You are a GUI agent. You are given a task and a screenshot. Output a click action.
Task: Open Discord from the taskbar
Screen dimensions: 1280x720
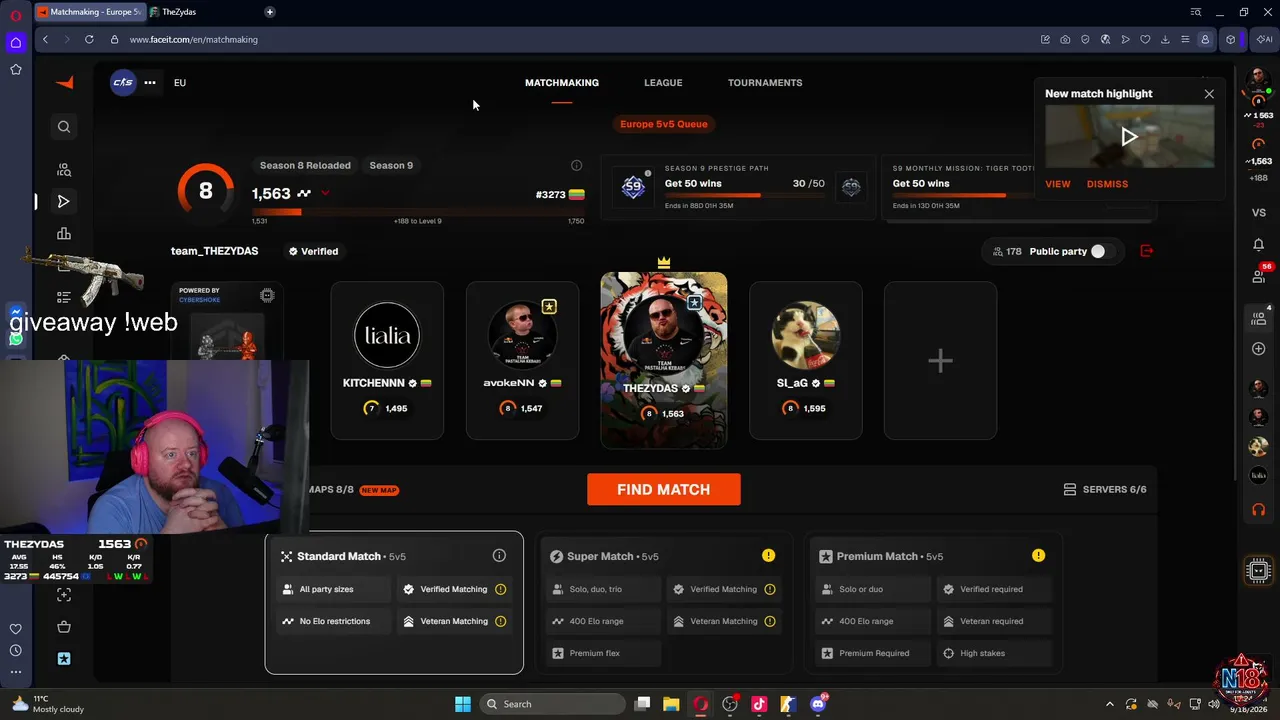point(818,704)
